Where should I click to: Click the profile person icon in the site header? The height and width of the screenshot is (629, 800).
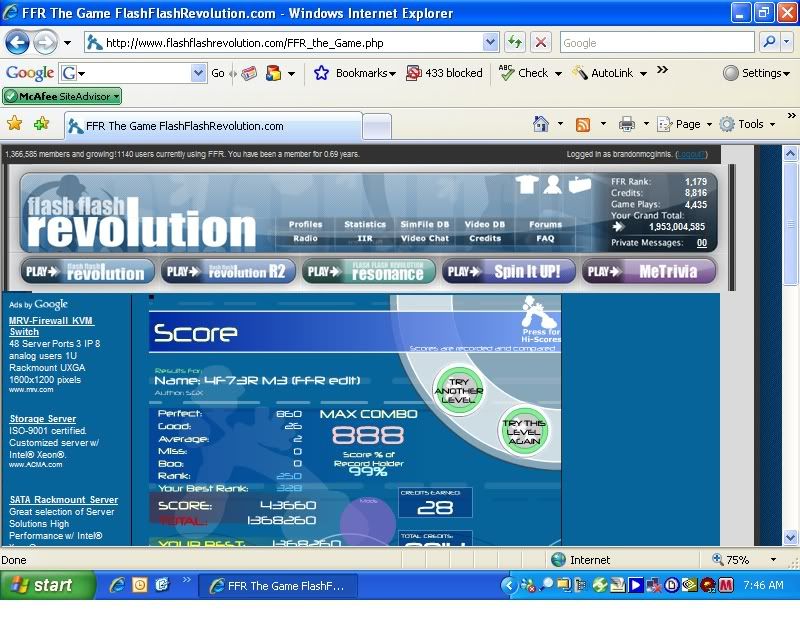point(552,184)
